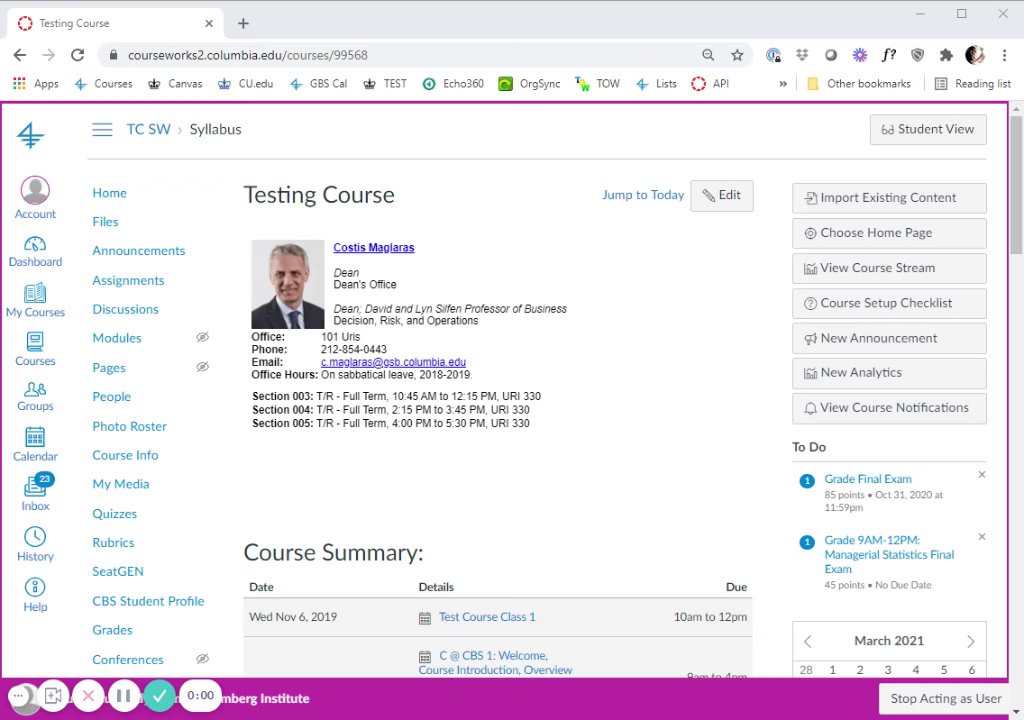The height and width of the screenshot is (720, 1024).
Task: Click the green checkmark finish recording button
Action: 159,696
